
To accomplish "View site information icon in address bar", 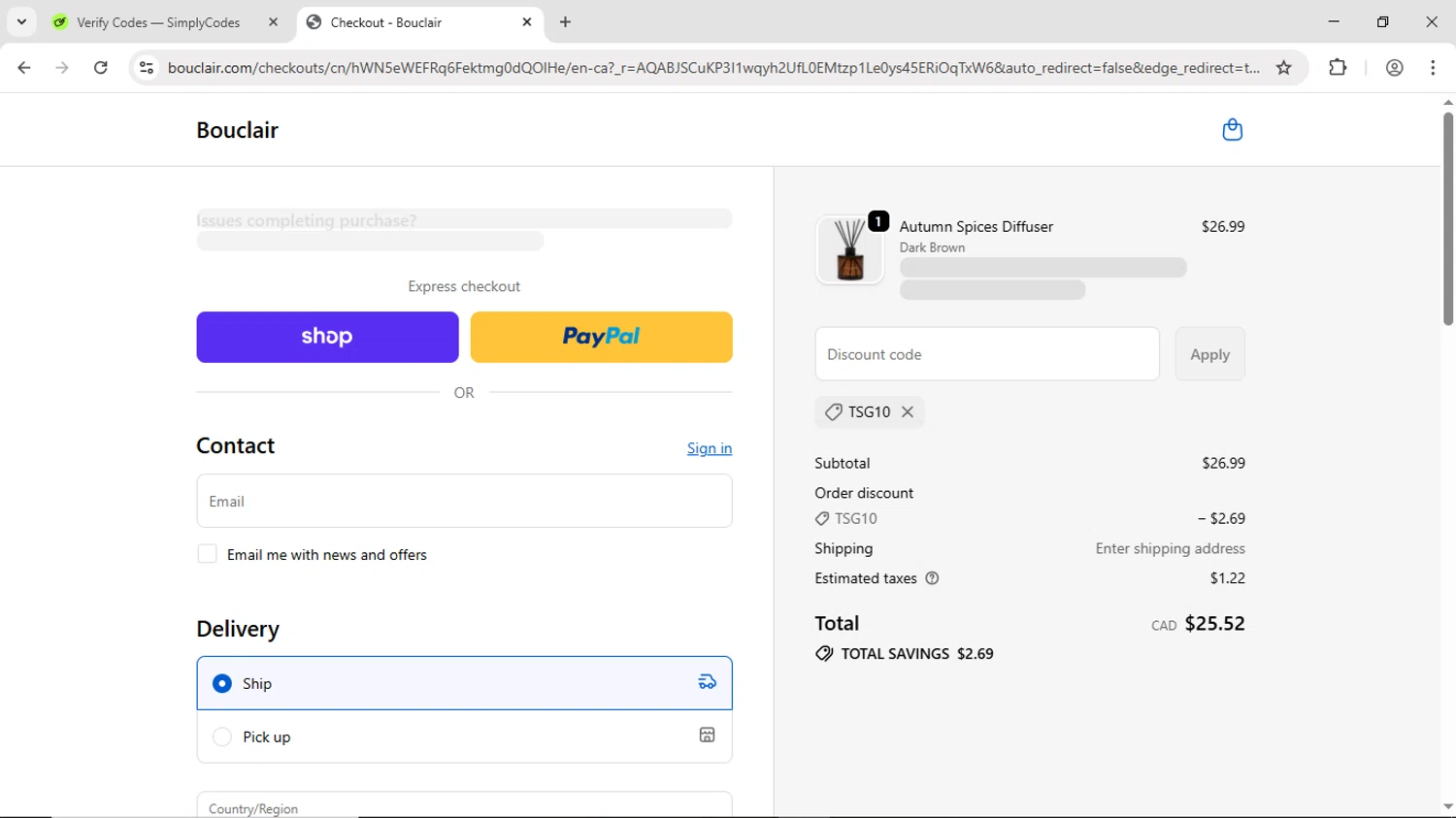I will [x=147, y=68].
